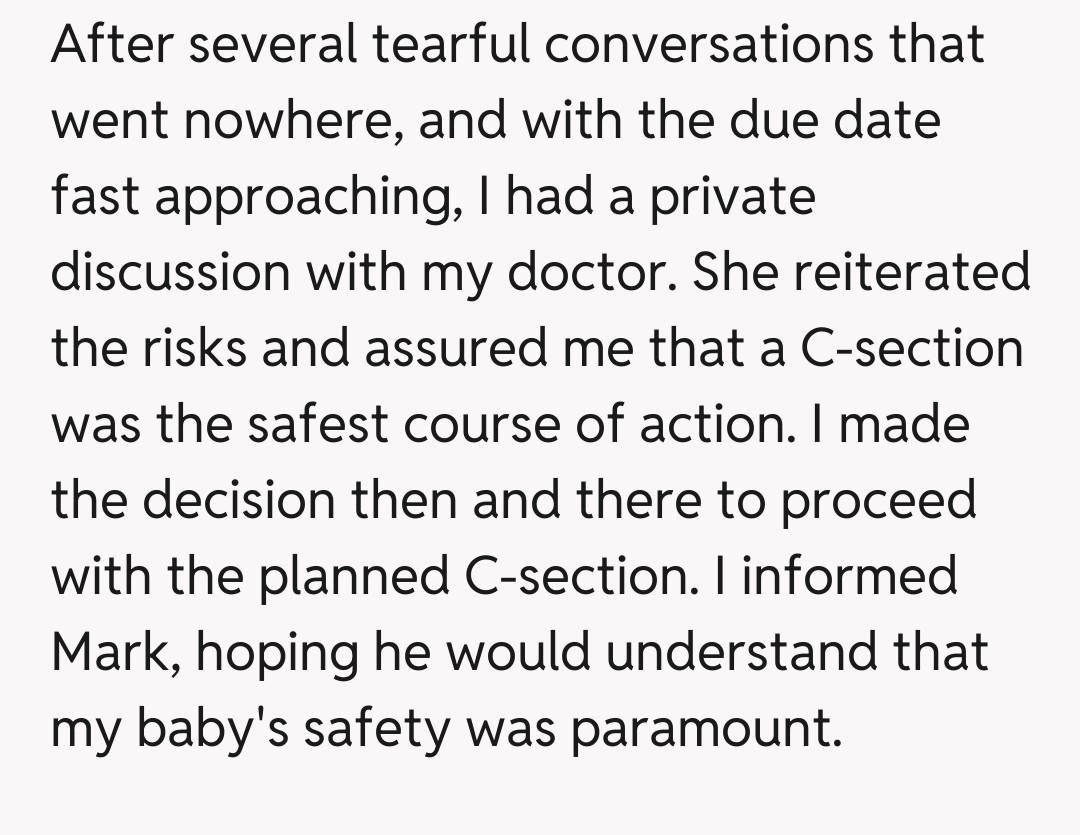Click the word "proceed"
This screenshot has width=1080, height=835.
(877, 501)
